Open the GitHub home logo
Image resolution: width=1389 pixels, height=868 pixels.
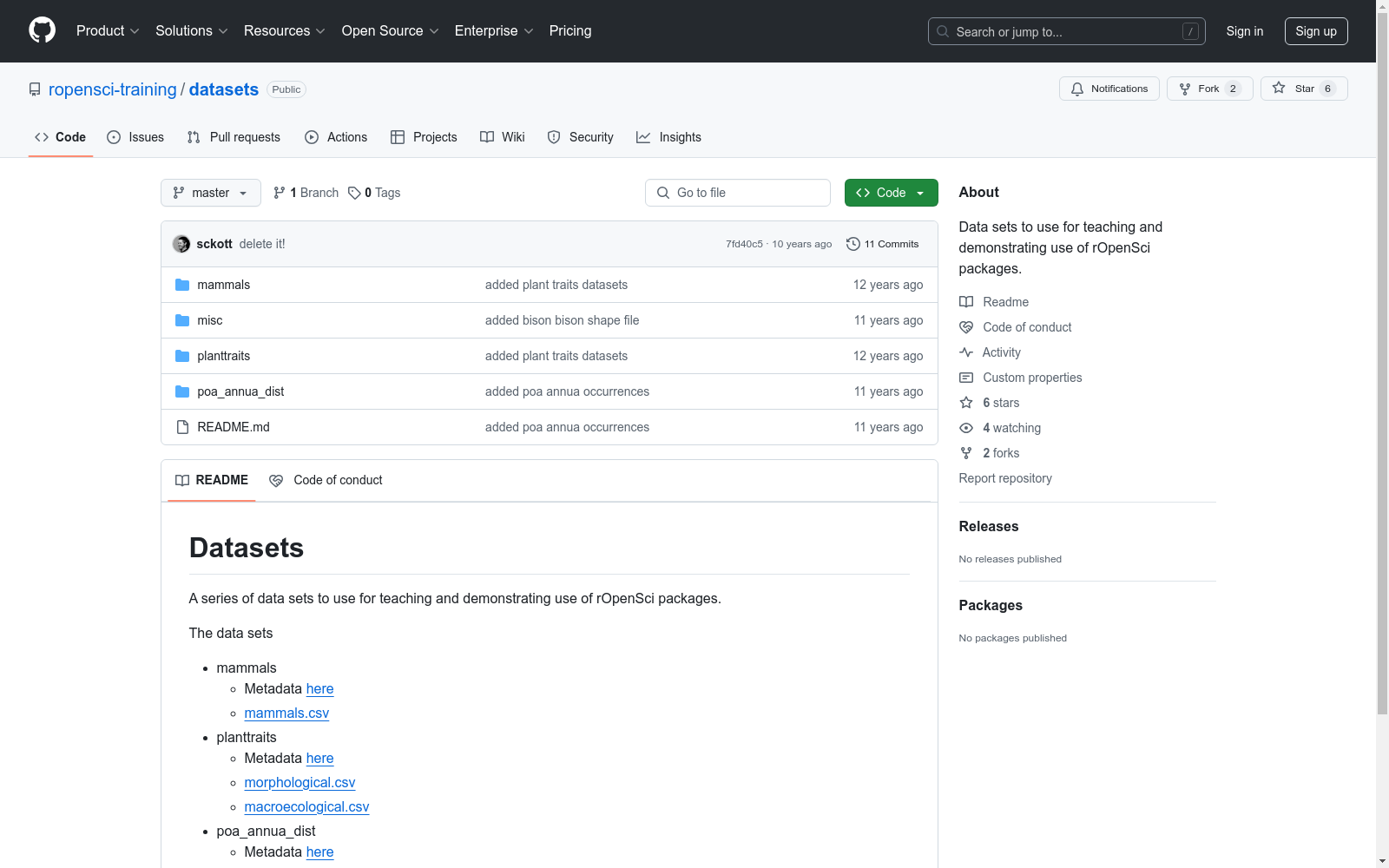42,30
